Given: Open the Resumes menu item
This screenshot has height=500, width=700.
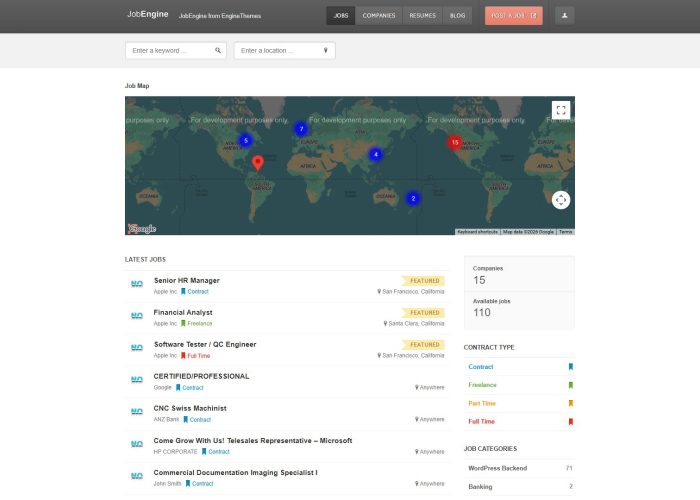Looking at the screenshot, I should (422, 16).
